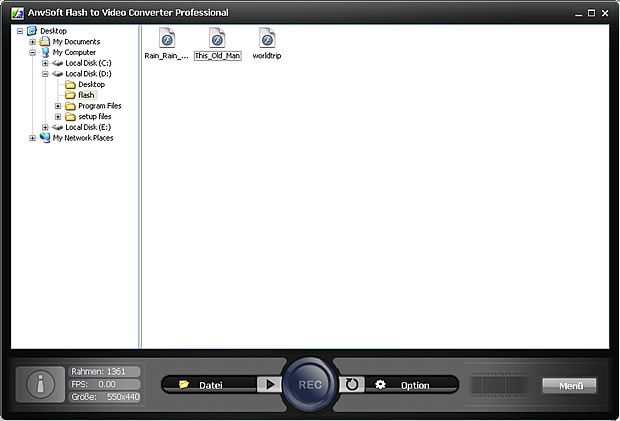Viewport: 620px width, 421px height.
Task: Select Local Disk (C:) in the tree
Action: (x=88, y=63)
